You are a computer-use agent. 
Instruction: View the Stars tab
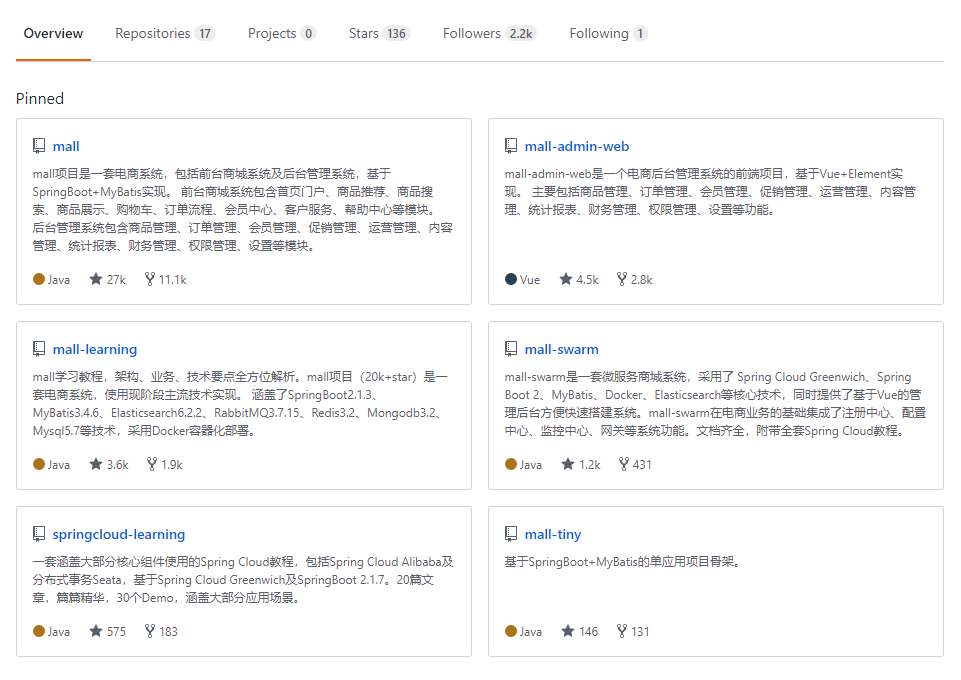click(379, 34)
